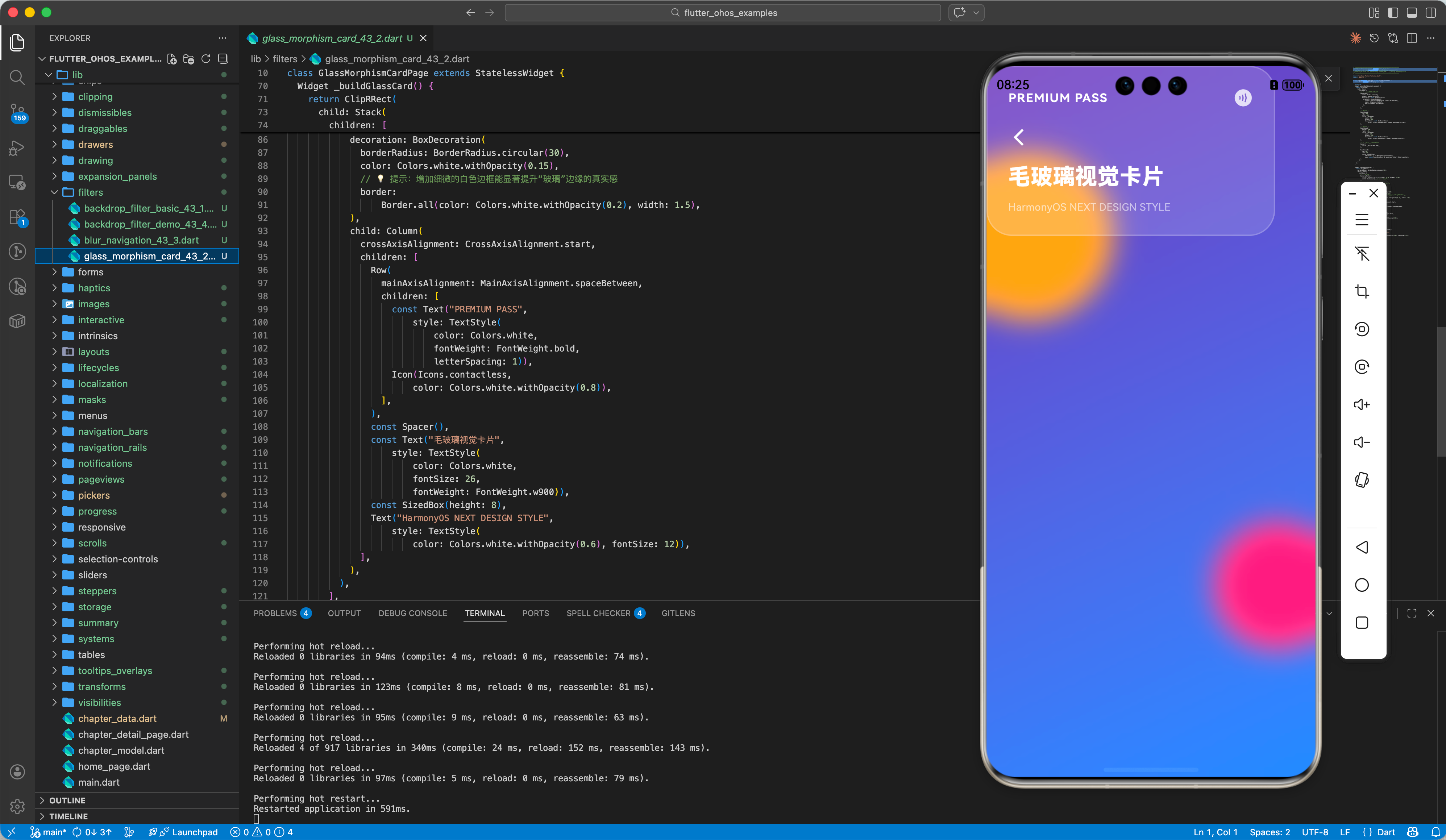Open the PROBLEMS panel tab
1446x840 pixels.
tap(275, 613)
